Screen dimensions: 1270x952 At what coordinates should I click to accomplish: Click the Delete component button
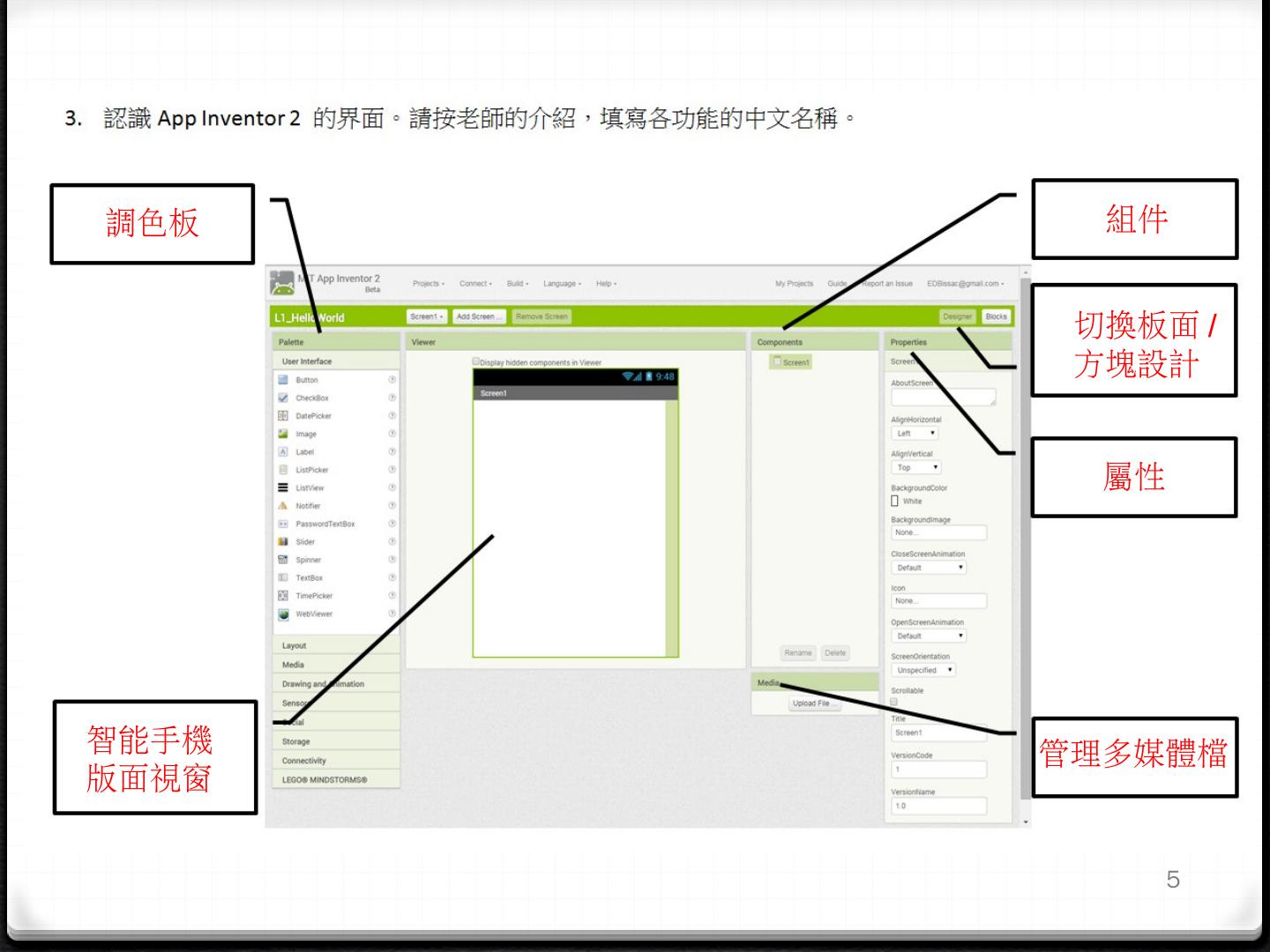(x=835, y=653)
